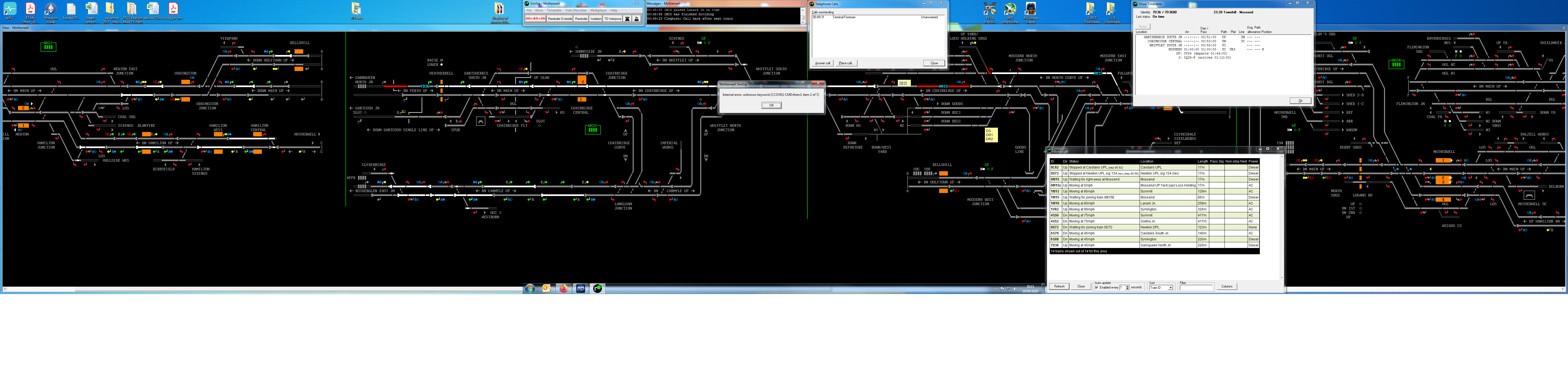The height and width of the screenshot is (380, 1568).
Task: Click the SimSig icon on the taskbar
Action: tap(598, 289)
